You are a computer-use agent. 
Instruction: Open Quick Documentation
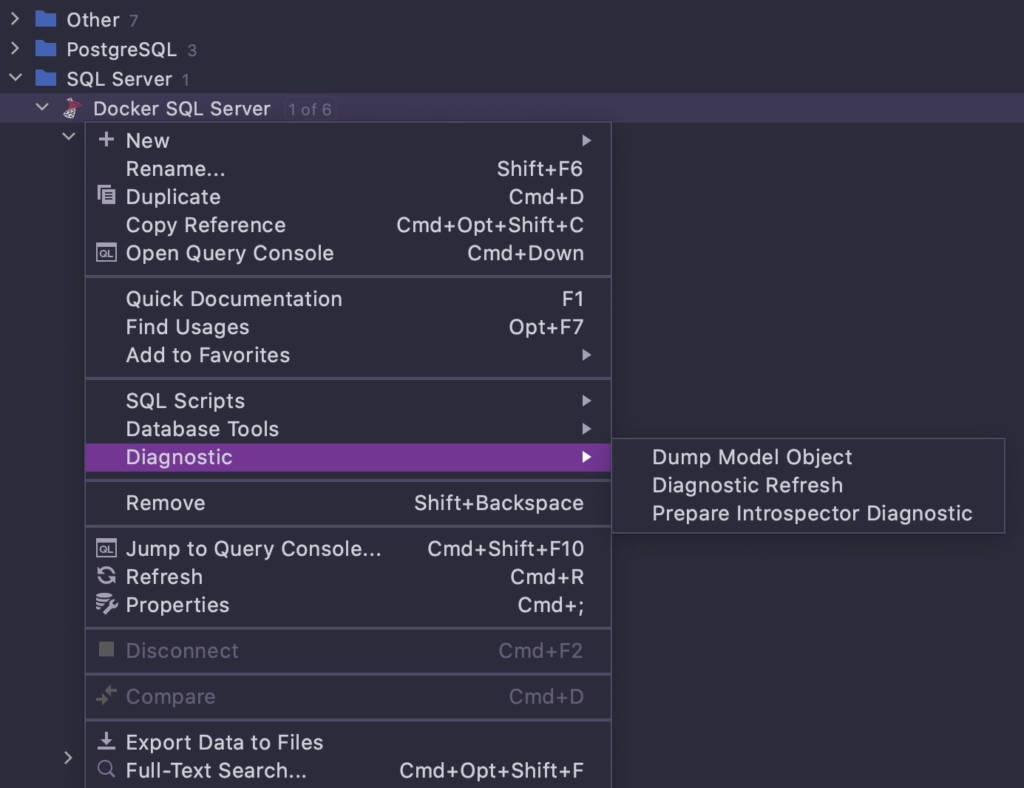(348, 299)
